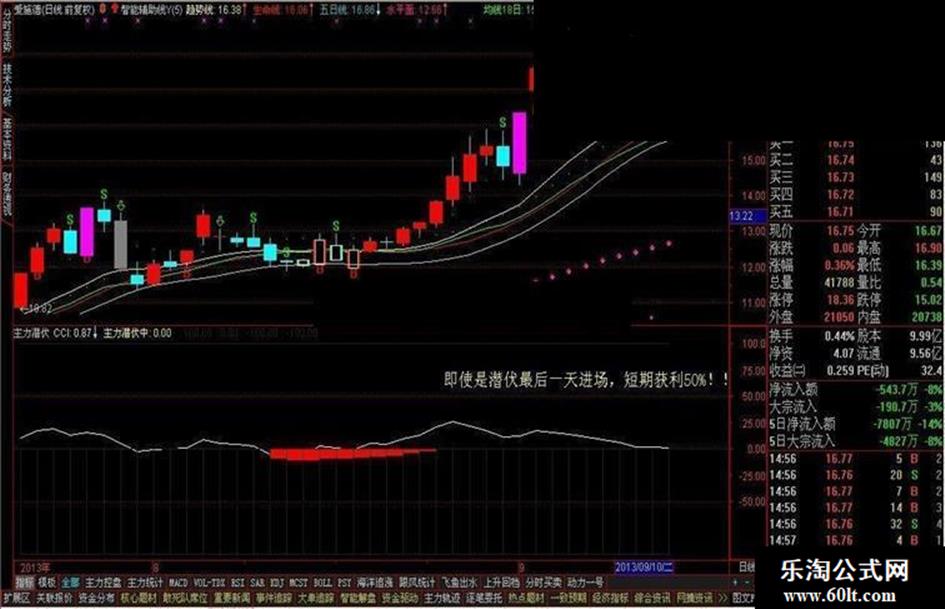The image size is (945, 609).
Task: Click 5日大宗流入 value -4827万
Action: pos(895,441)
